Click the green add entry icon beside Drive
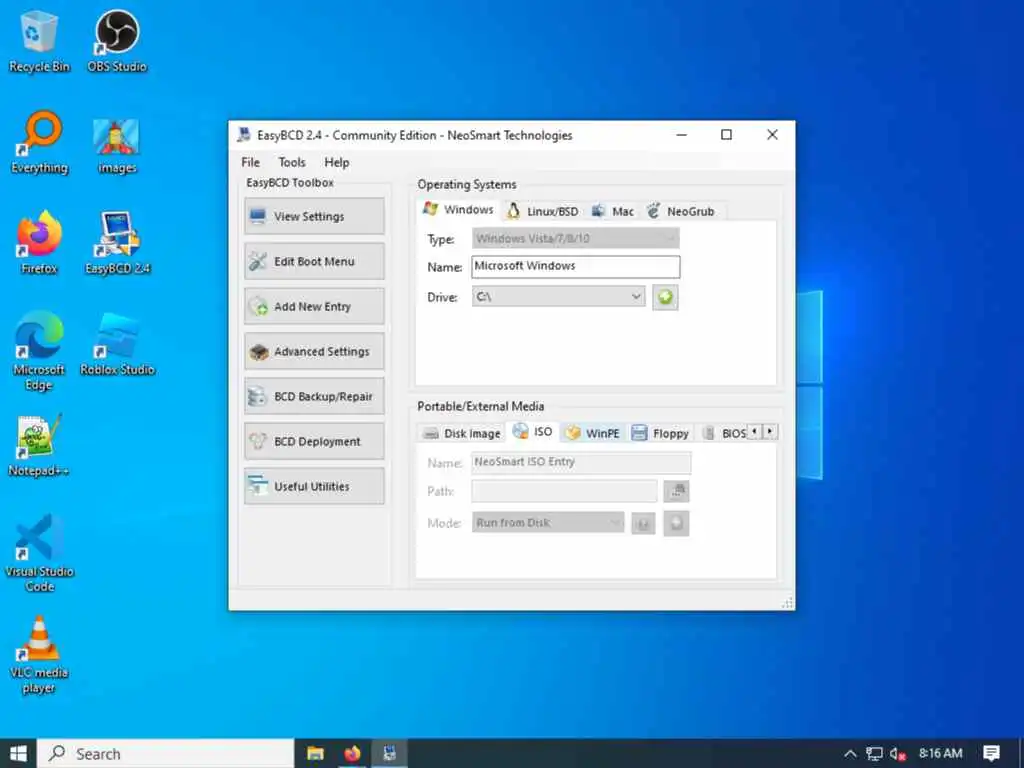 click(665, 297)
